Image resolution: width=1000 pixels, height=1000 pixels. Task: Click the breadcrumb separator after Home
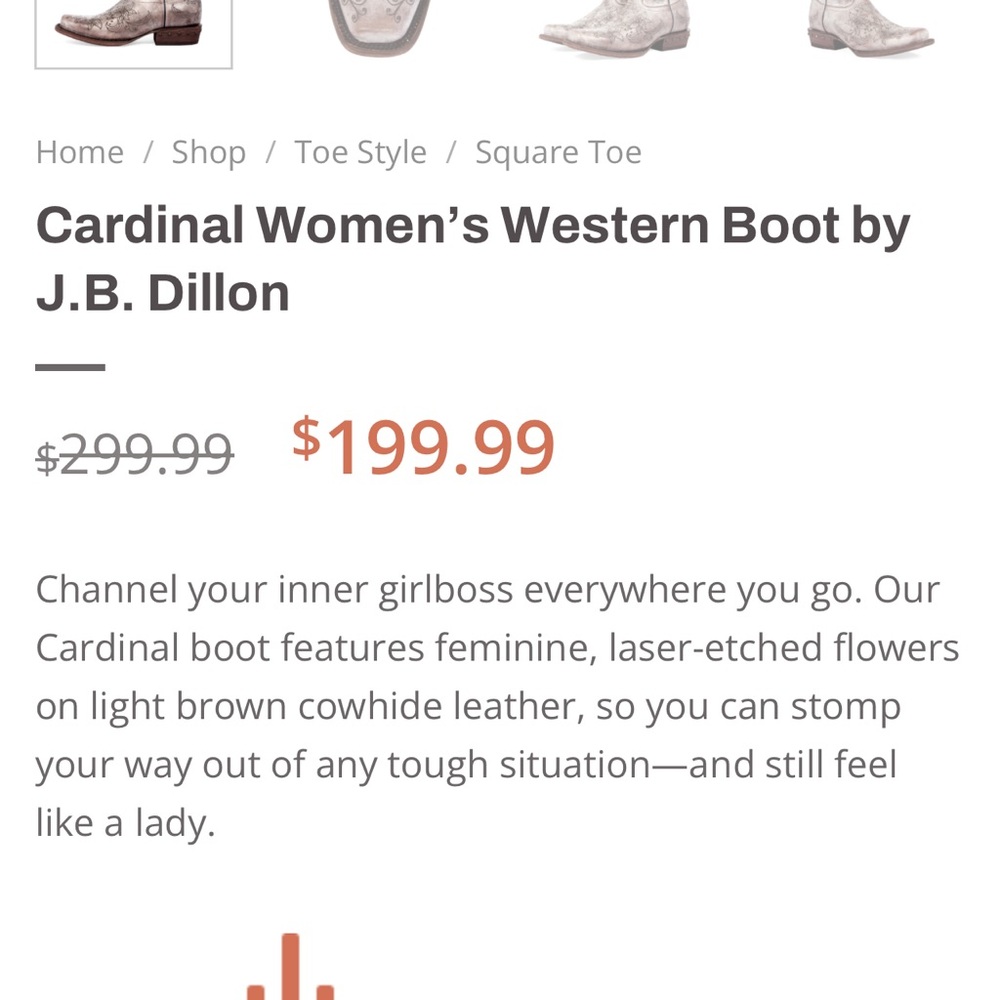pyautogui.click(x=148, y=151)
